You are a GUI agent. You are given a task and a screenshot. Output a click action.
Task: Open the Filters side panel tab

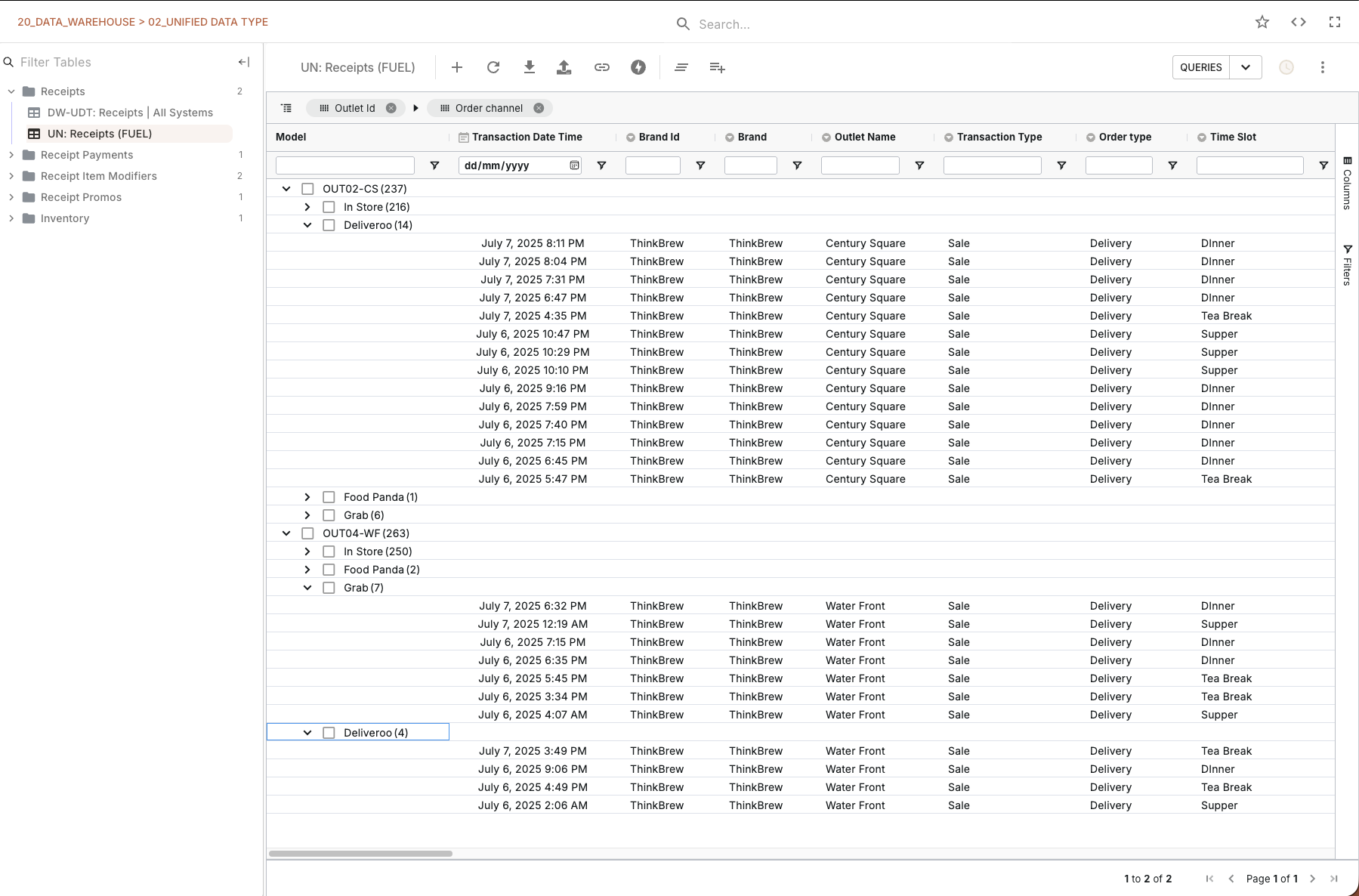point(1347,265)
